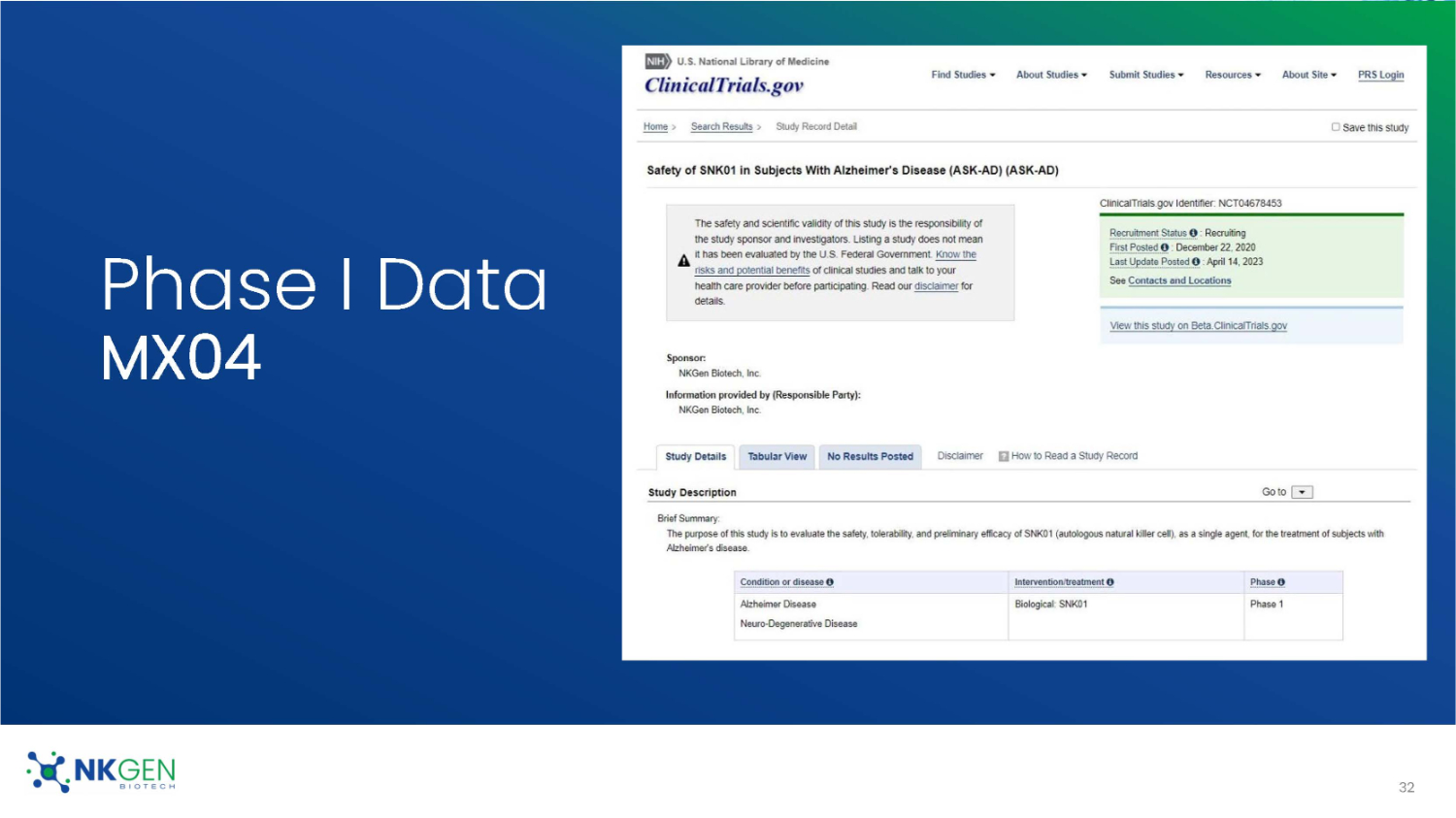Check the Save this study checkbox

[1336, 127]
